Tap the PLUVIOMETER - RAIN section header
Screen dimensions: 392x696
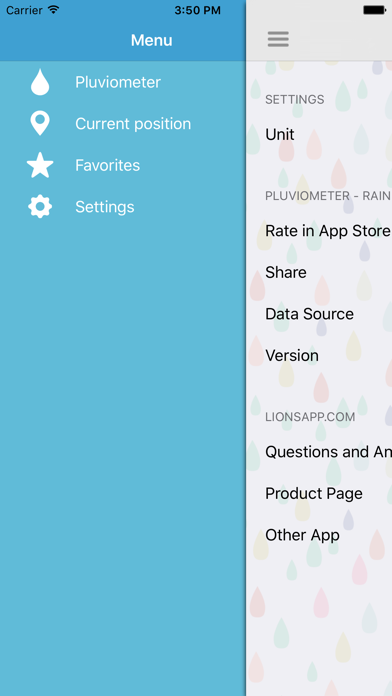(328, 196)
